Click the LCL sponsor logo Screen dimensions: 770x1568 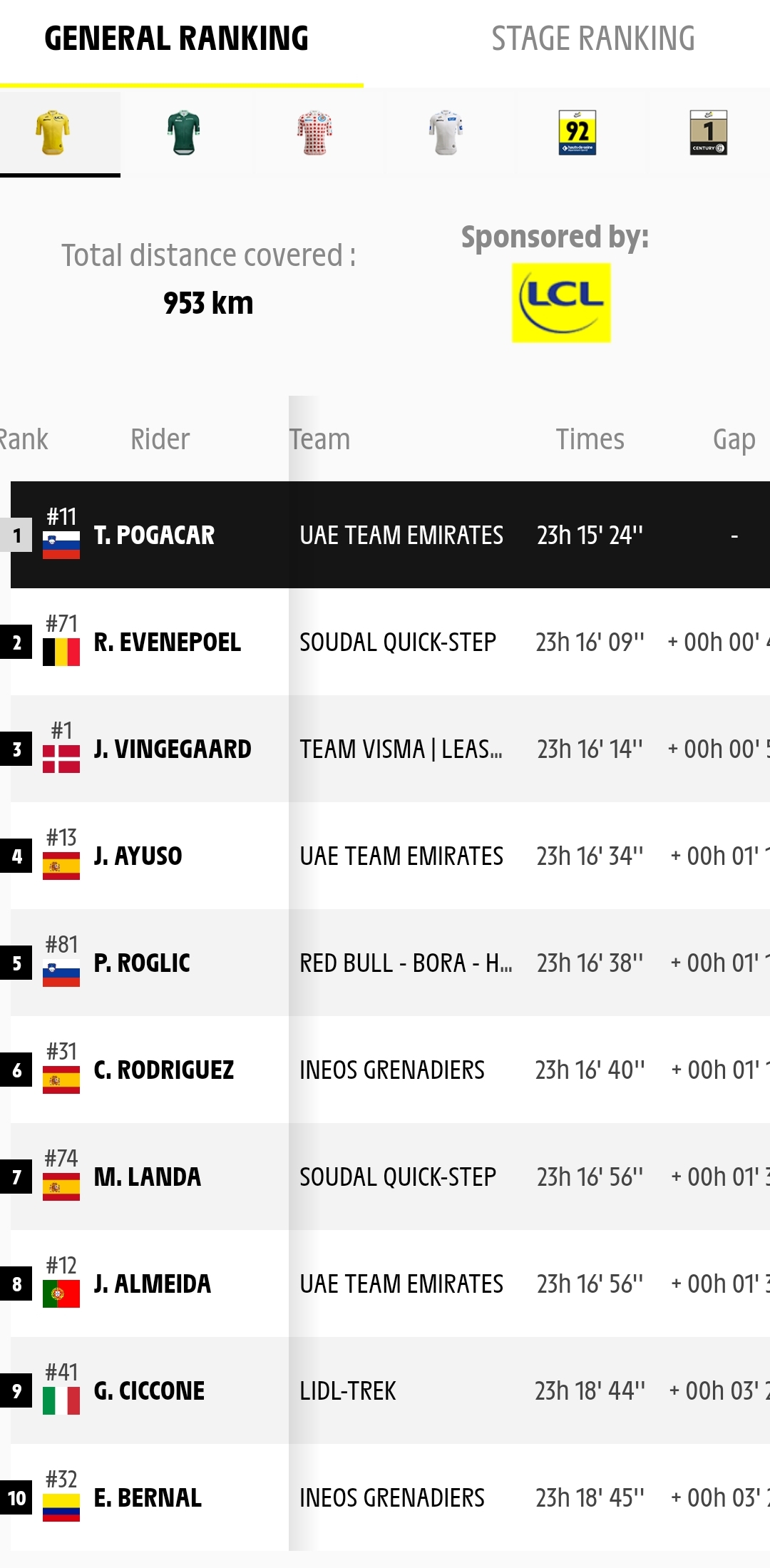[561, 302]
